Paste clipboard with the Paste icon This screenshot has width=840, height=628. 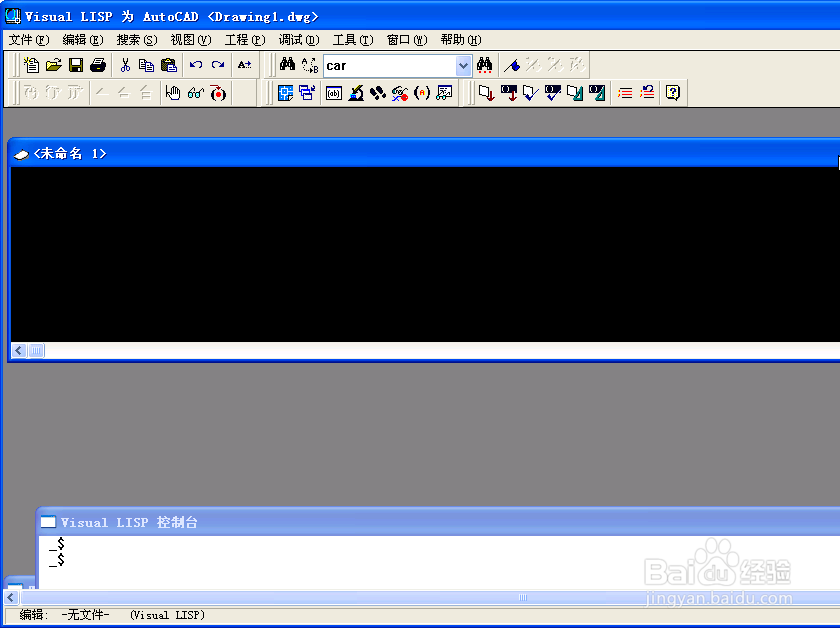click(169, 65)
